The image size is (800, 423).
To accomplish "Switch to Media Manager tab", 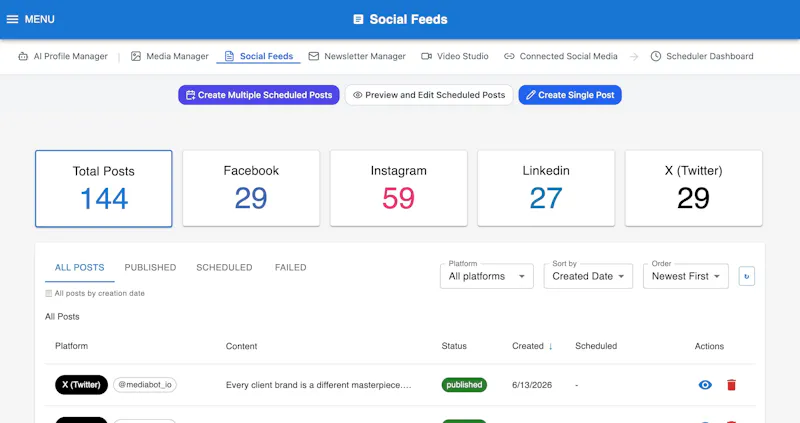I will (x=170, y=56).
